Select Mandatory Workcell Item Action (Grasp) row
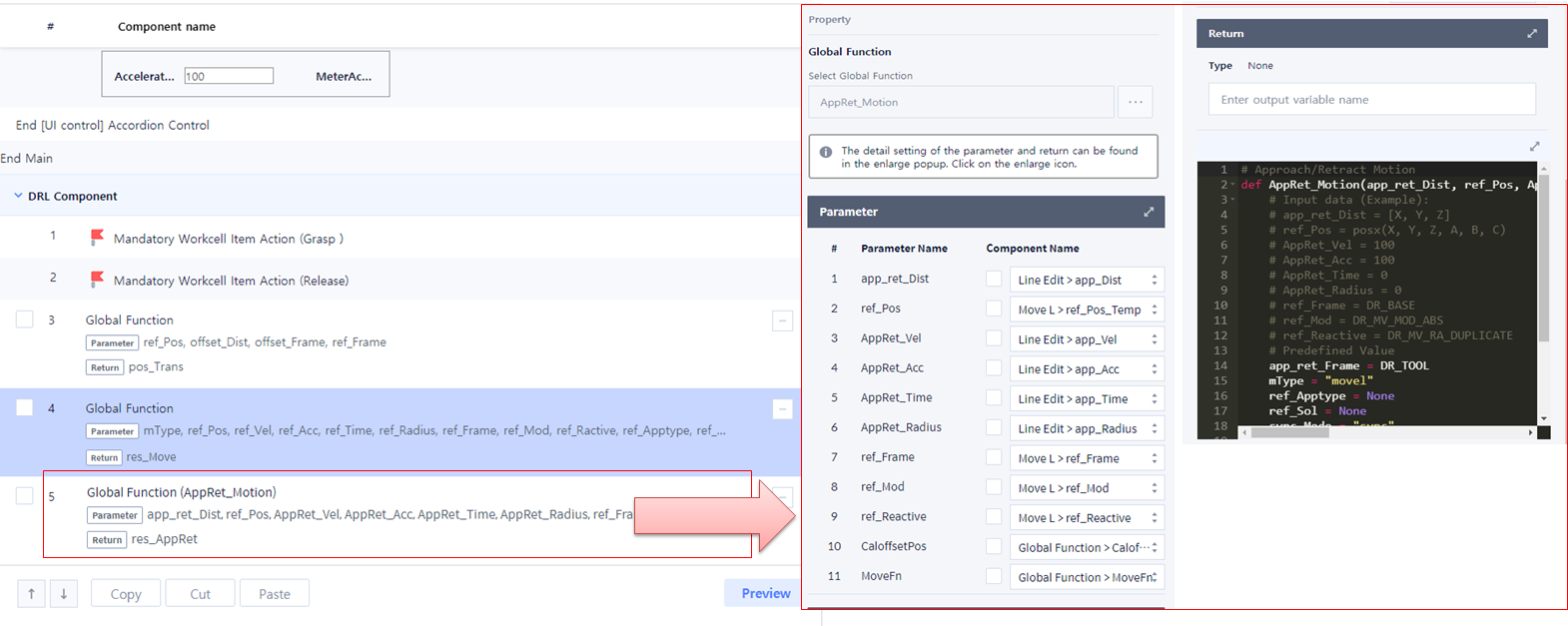1568x626 pixels. coord(228,239)
